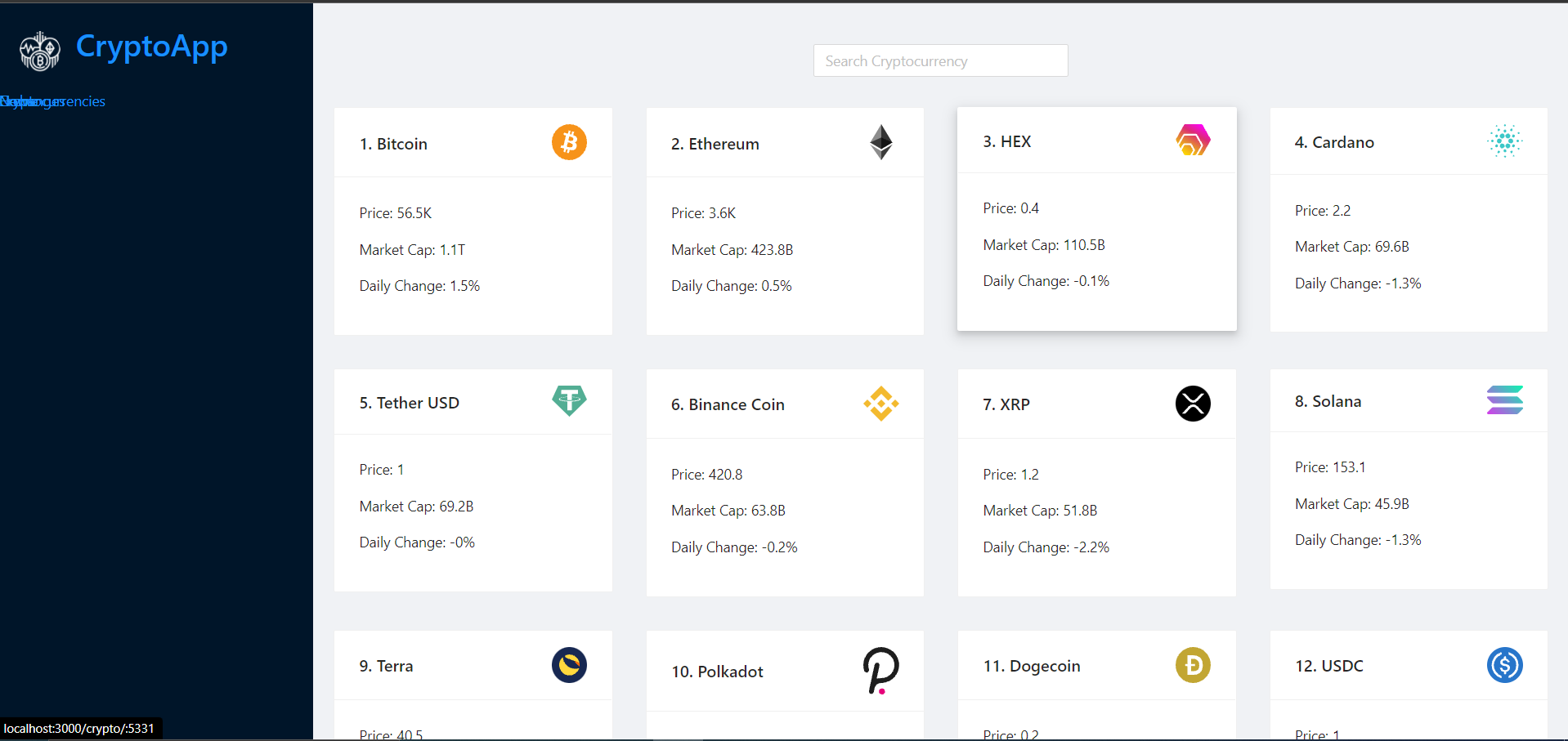Viewport: 1568px width, 741px height.
Task: Click Tether's Market Cap: 69.2B text
Action: pyautogui.click(x=416, y=507)
